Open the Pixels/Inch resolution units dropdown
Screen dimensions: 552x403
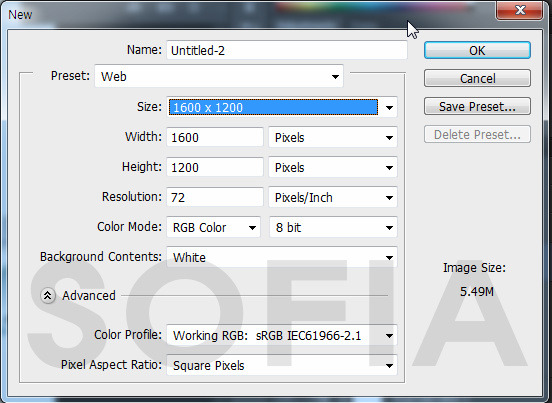click(333, 197)
